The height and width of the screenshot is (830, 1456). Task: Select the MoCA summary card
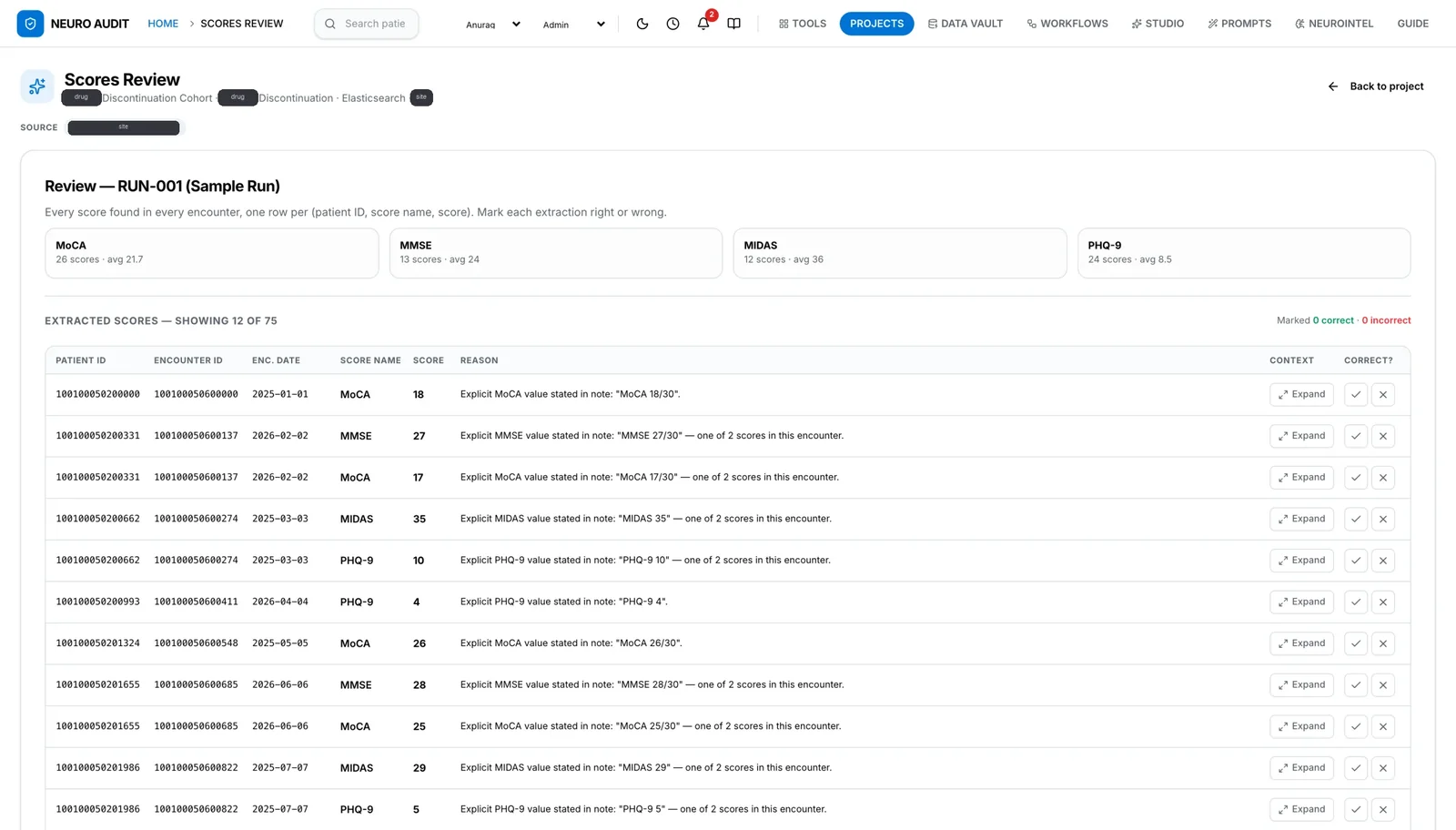click(x=211, y=253)
